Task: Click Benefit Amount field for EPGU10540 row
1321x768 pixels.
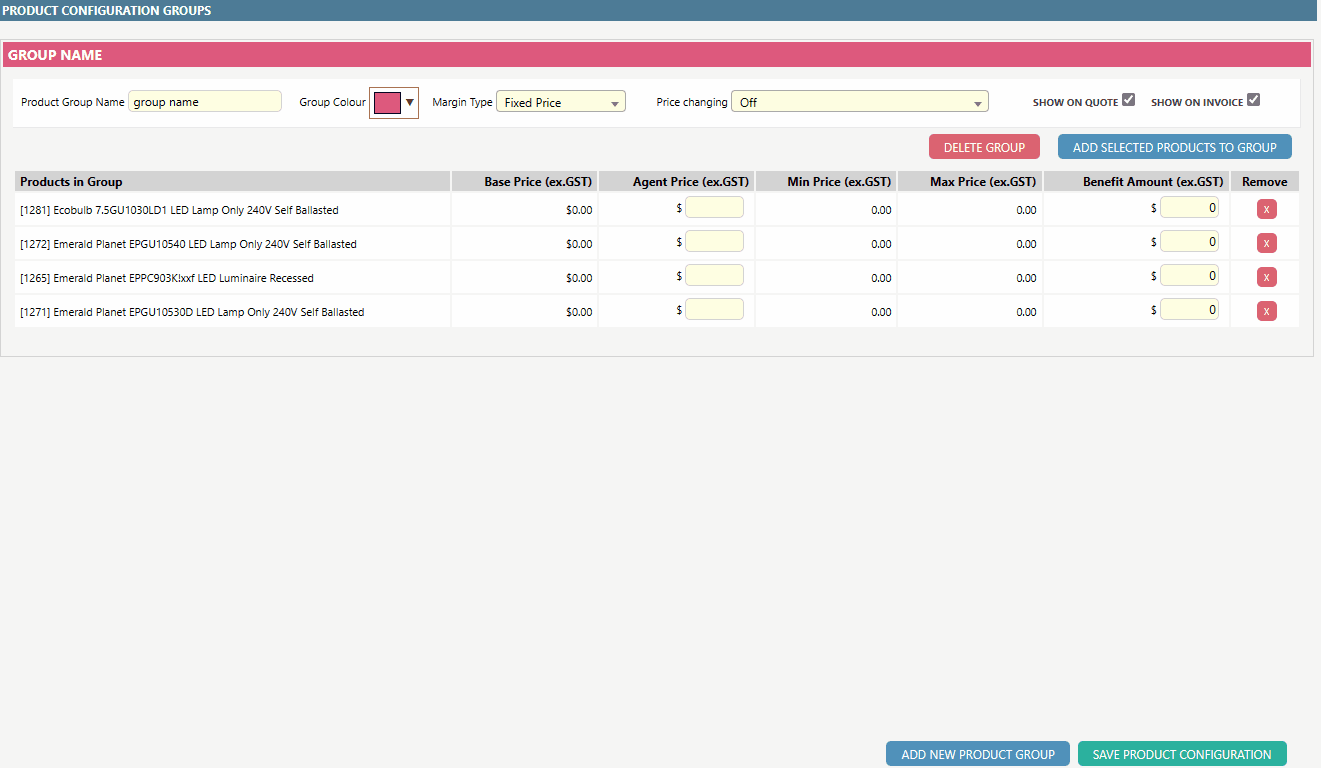Action: pos(1189,242)
